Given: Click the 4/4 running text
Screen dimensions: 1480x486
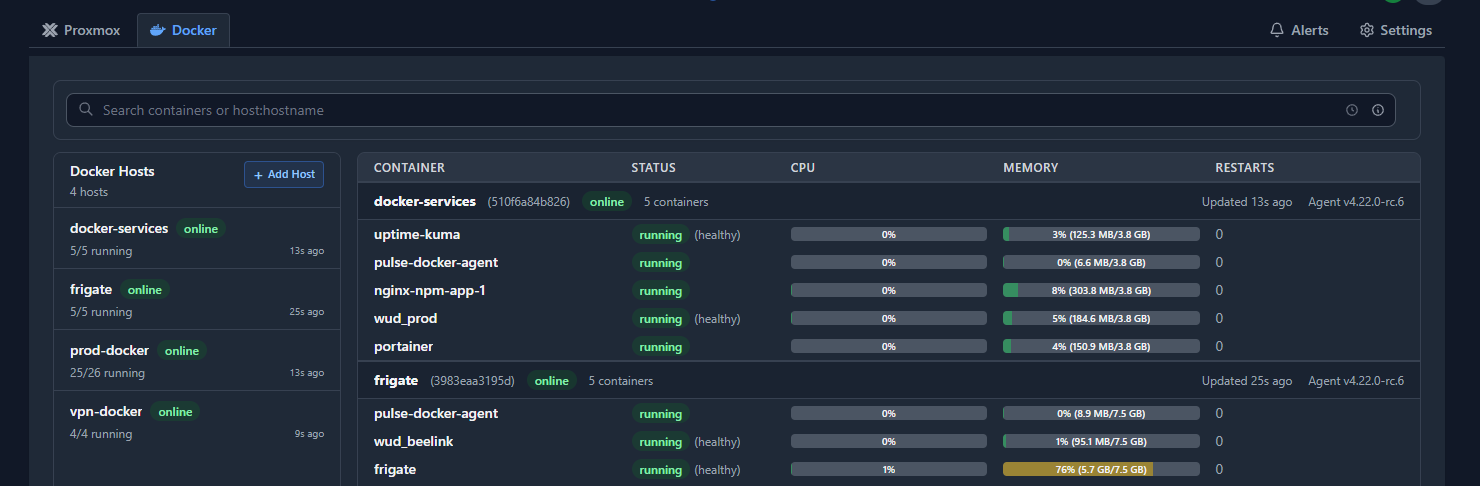Looking at the screenshot, I should (x=101, y=434).
